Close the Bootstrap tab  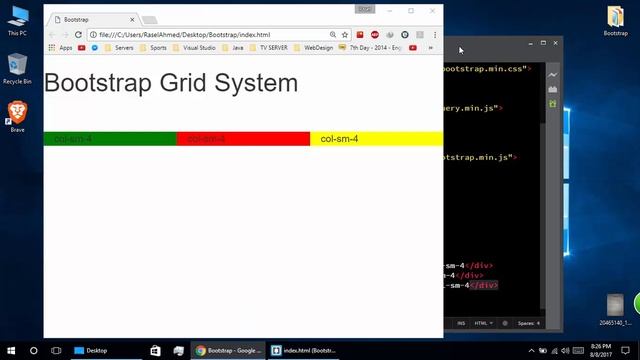(132, 20)
